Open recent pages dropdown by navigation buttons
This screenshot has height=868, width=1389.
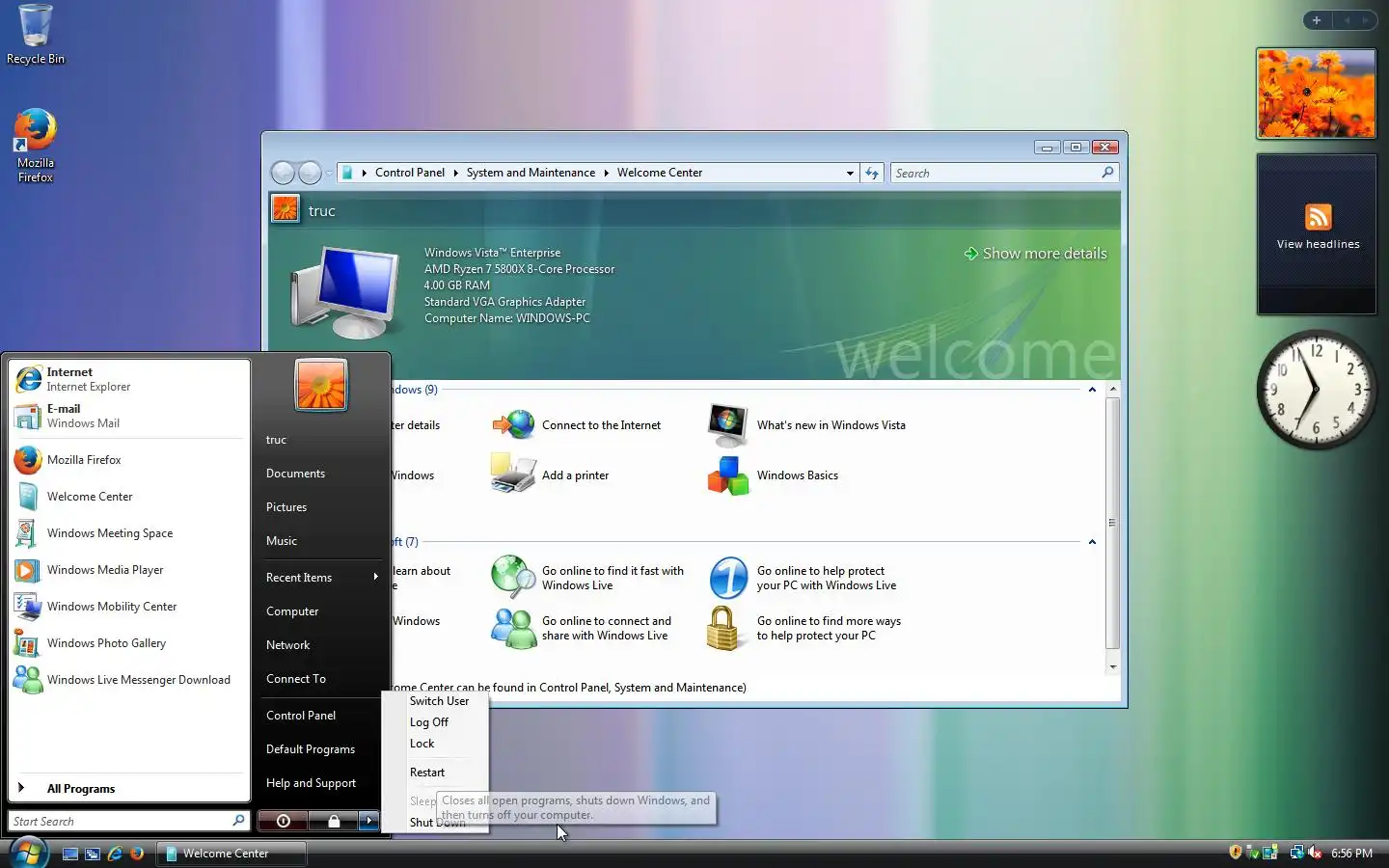tap(329, 174)
